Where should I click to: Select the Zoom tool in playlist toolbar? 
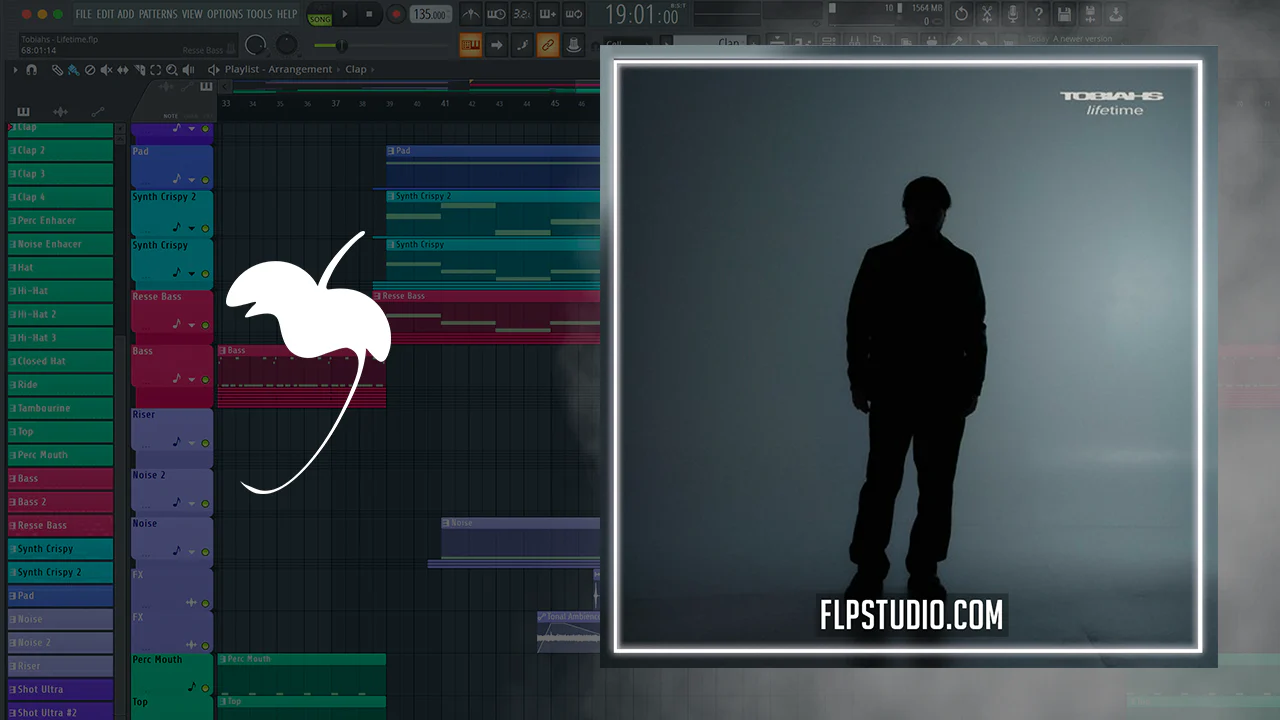(x=172, y=70)
